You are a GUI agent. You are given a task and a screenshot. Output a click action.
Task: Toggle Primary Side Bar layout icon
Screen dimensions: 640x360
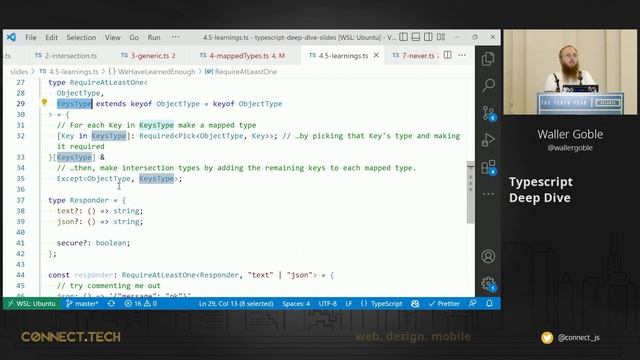click(403, 37)
